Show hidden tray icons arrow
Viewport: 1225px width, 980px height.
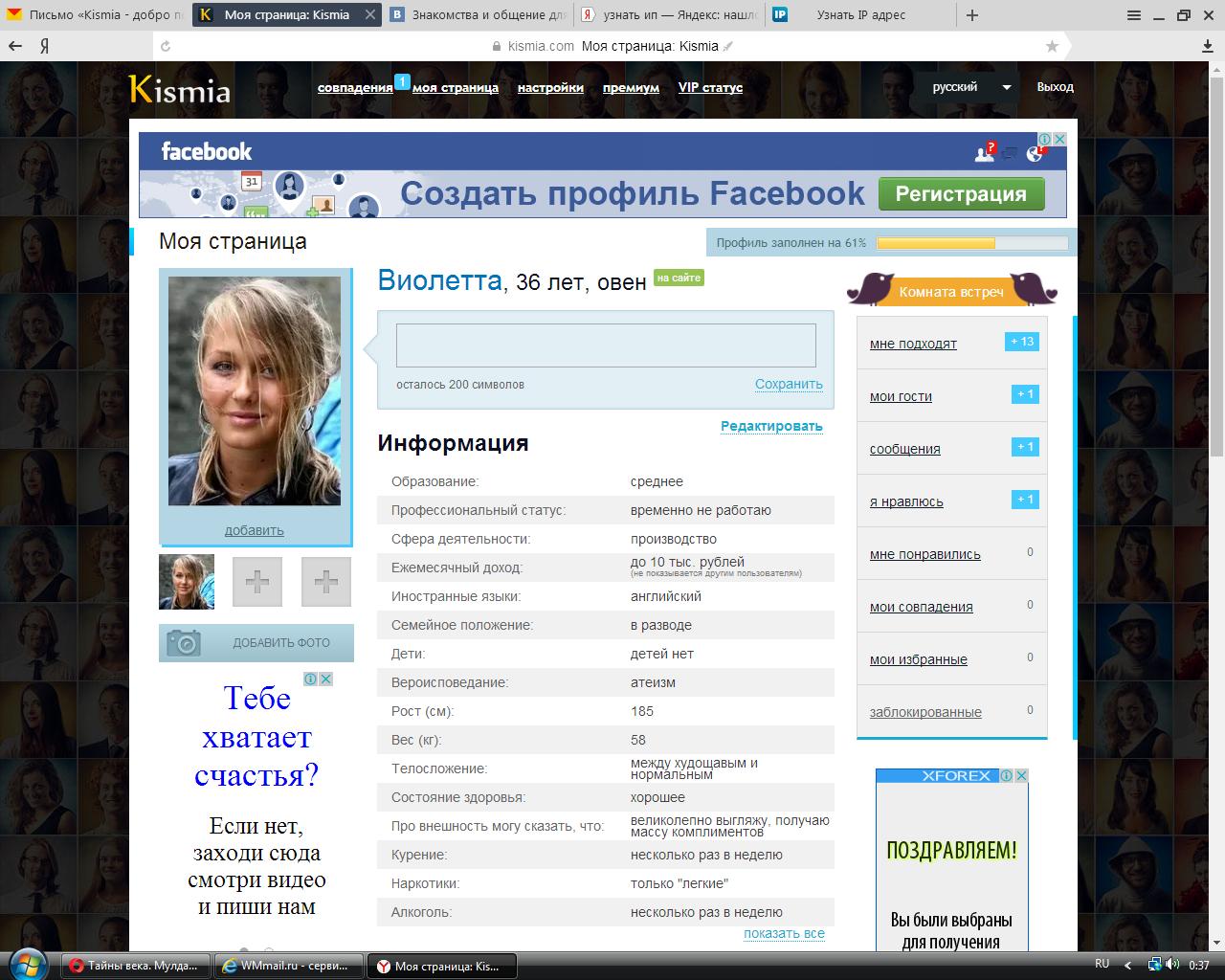(1127, 965)
